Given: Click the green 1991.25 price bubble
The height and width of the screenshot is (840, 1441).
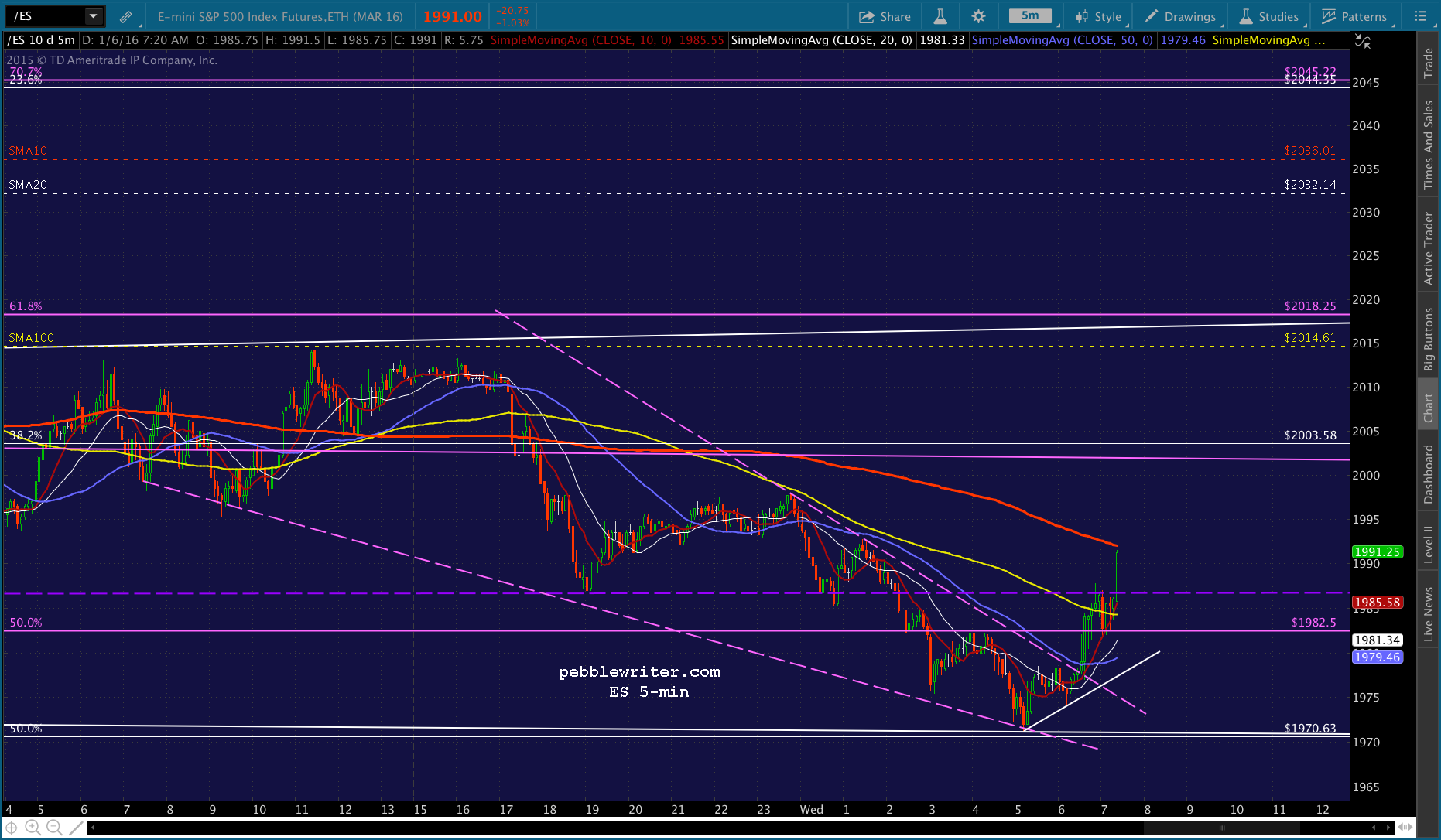Looking at the screenshot, I should (1378, 551).
